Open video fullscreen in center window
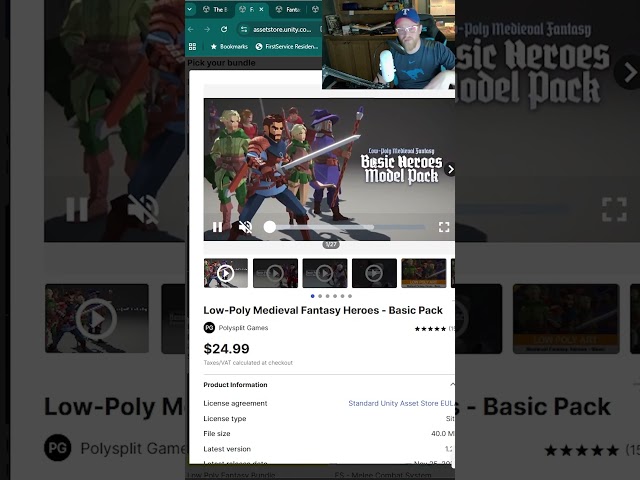 click(444, 227)
